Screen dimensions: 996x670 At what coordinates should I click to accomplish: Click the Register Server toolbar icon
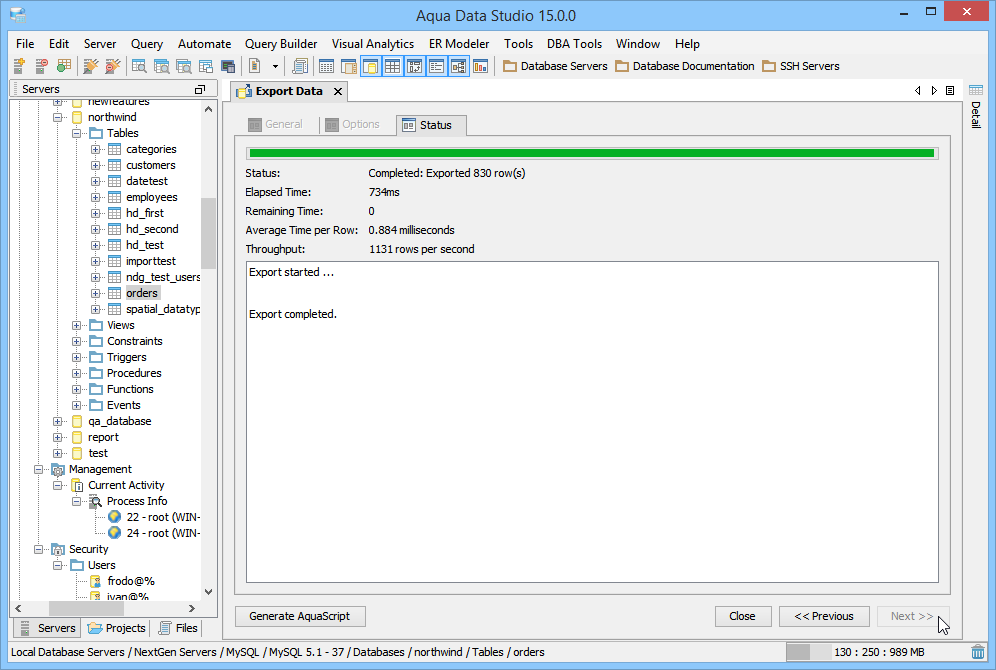click(19, 65)
